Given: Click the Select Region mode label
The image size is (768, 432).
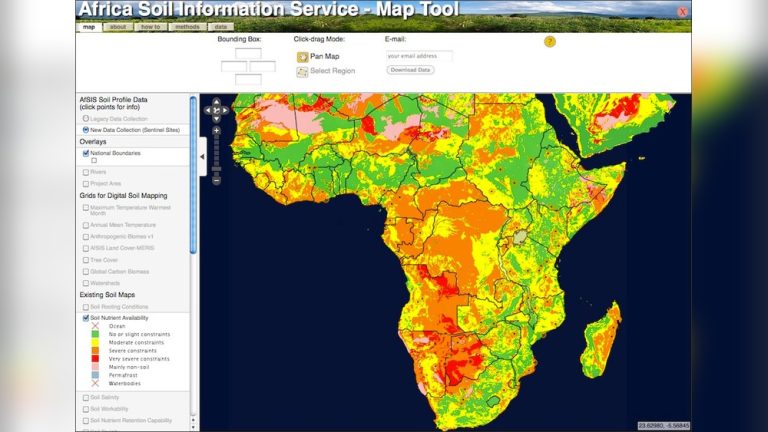Looking at the screenshot, I should point(333,71).
